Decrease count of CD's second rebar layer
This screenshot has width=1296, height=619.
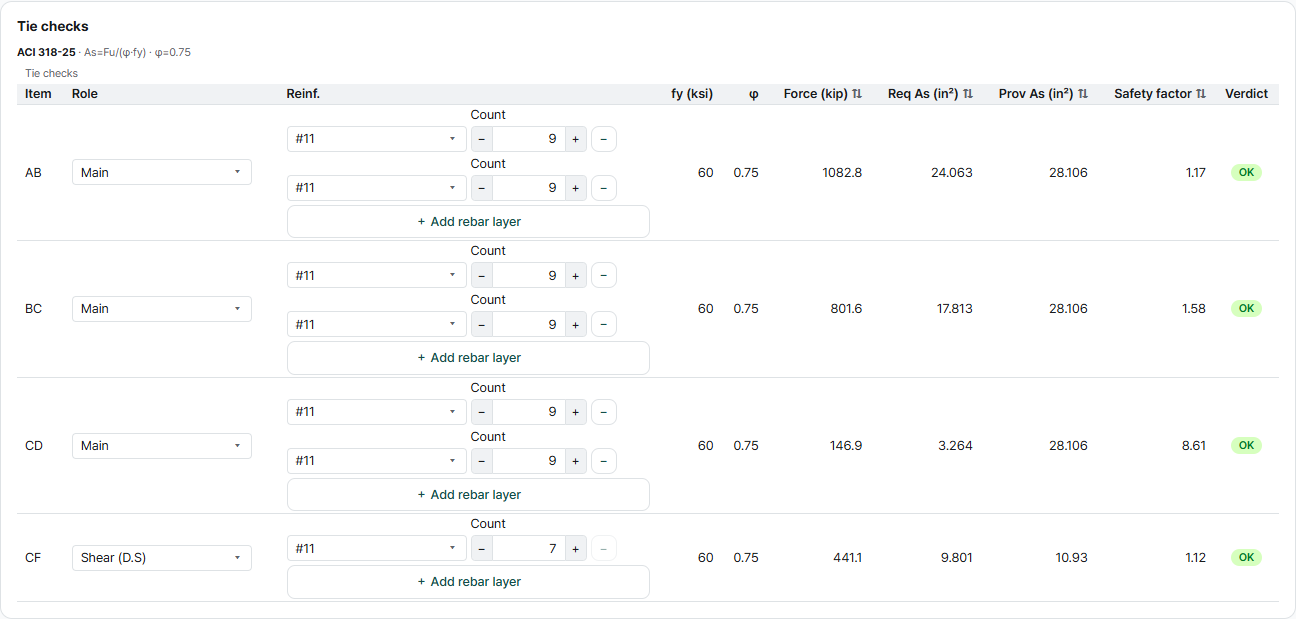[x=482, y=461]
